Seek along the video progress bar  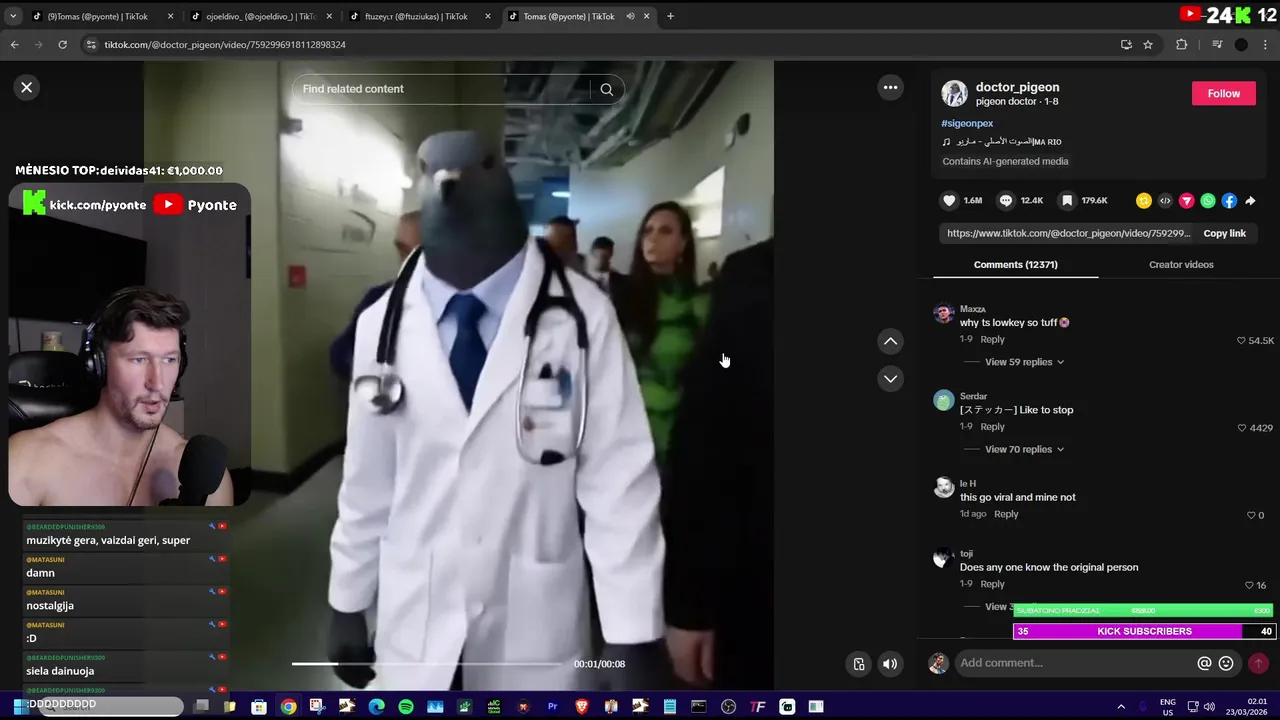click(427, 663)
